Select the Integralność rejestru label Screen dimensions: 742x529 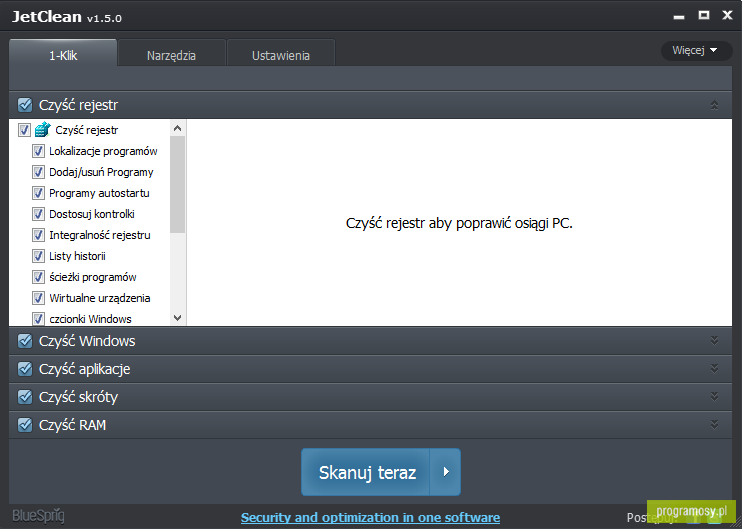(x=100, y=235)
